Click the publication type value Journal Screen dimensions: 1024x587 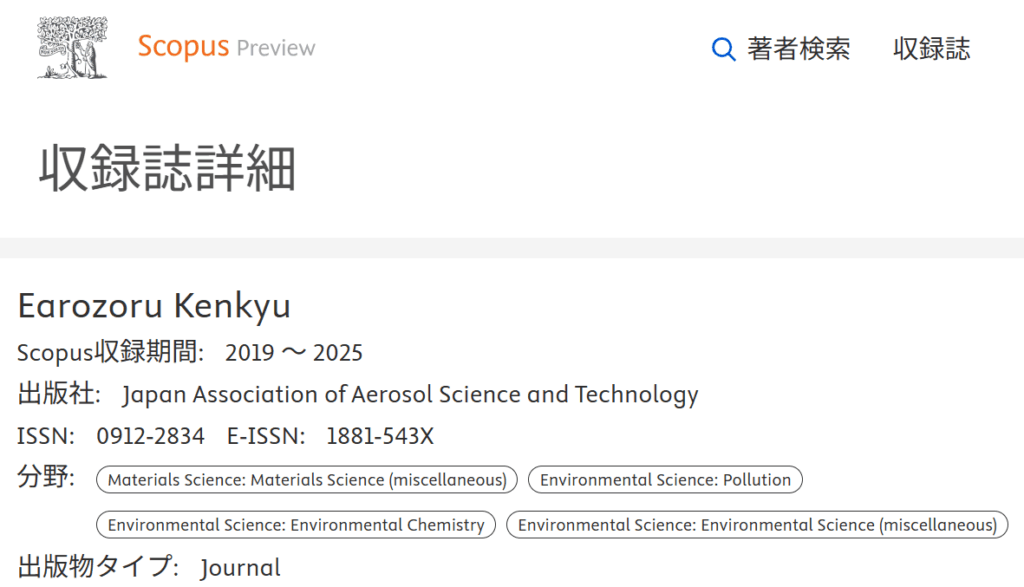[240, 568]
